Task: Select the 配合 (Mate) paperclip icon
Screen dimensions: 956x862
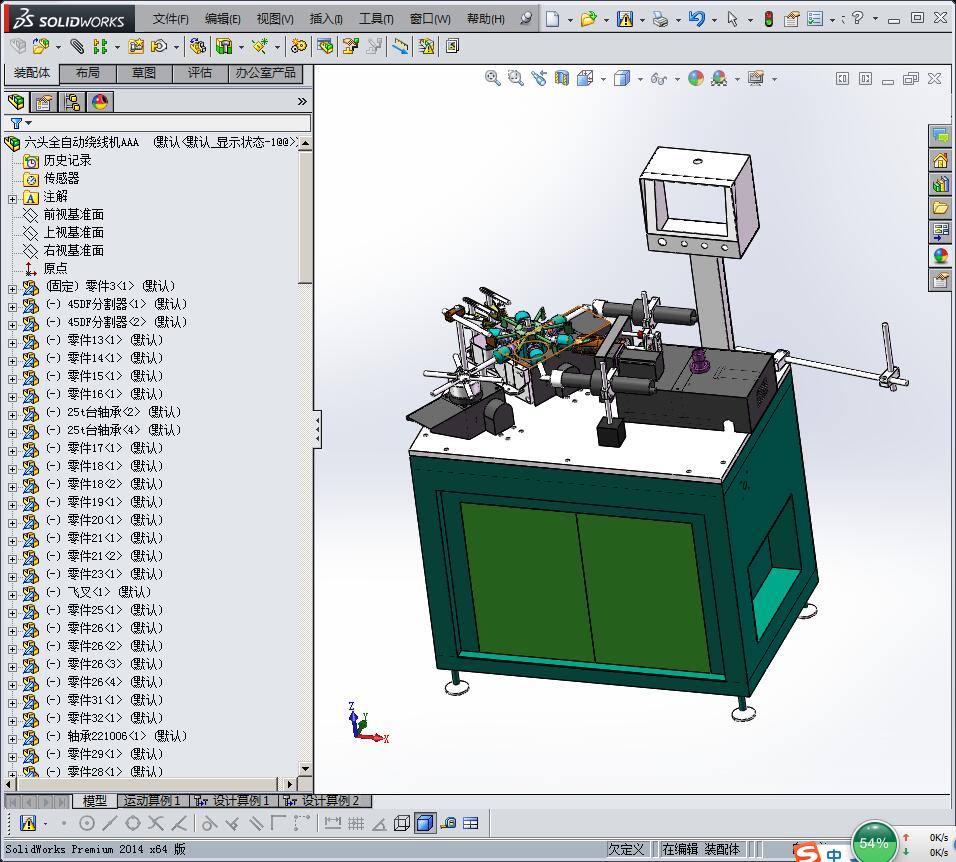Action: click(77, 45)
